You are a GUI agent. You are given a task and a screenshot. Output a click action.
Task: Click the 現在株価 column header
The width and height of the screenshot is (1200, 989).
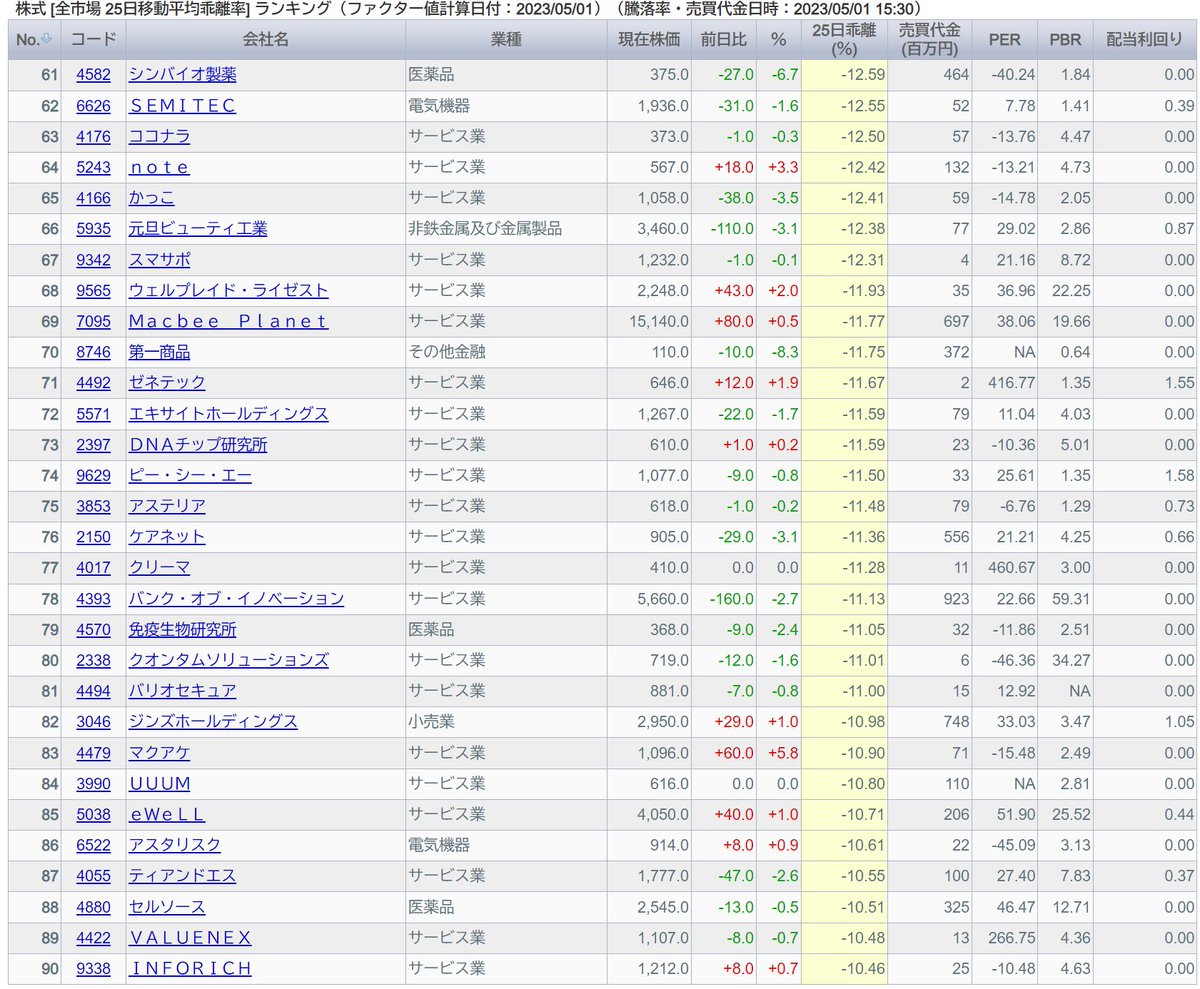click(x=649, y=40)
